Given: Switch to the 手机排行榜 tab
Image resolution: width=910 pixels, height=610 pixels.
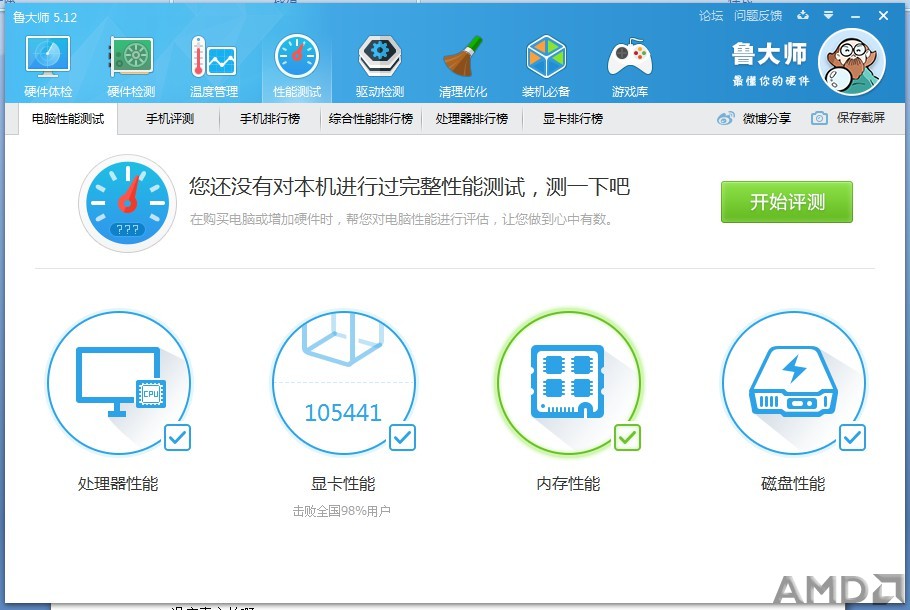Looking at the screenshot, I should [x=270, y=119].
